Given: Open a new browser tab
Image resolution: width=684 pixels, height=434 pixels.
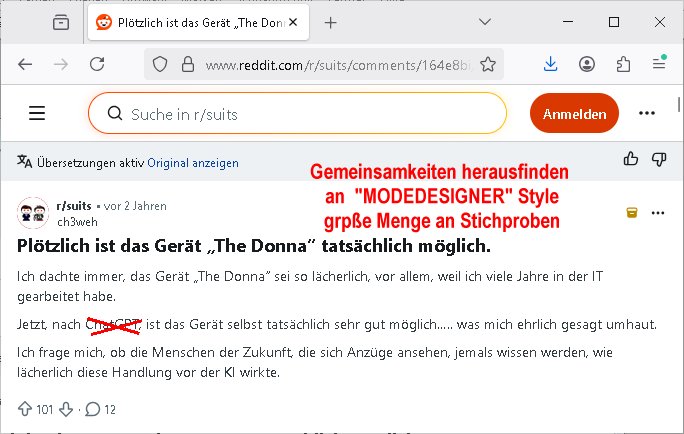Looking at the screenshot, I should 331,22.
